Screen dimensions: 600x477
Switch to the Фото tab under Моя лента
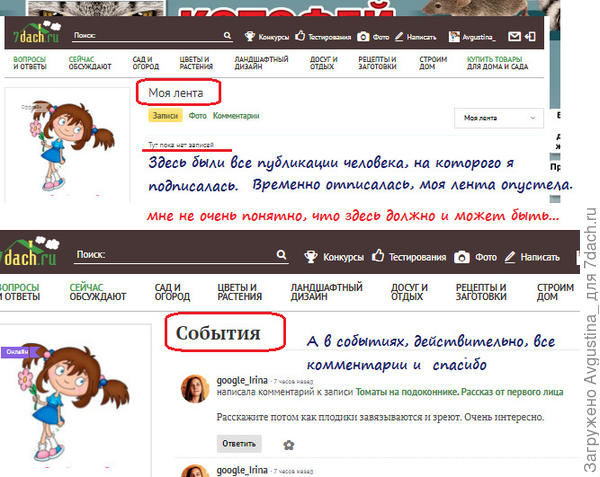coord(197,116)
